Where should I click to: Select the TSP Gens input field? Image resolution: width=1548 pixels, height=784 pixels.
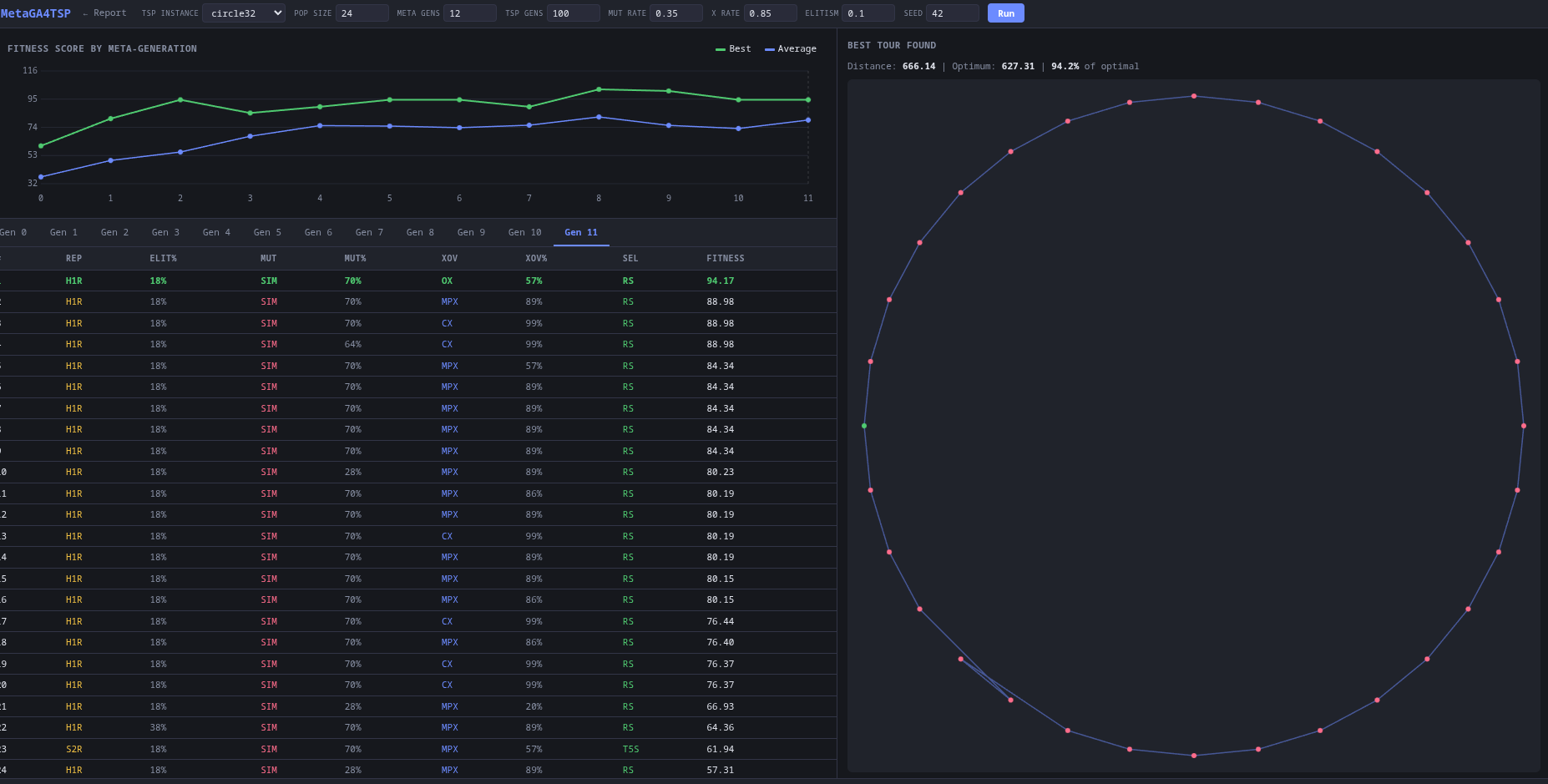pyautogui.click(x=572, y=13)
